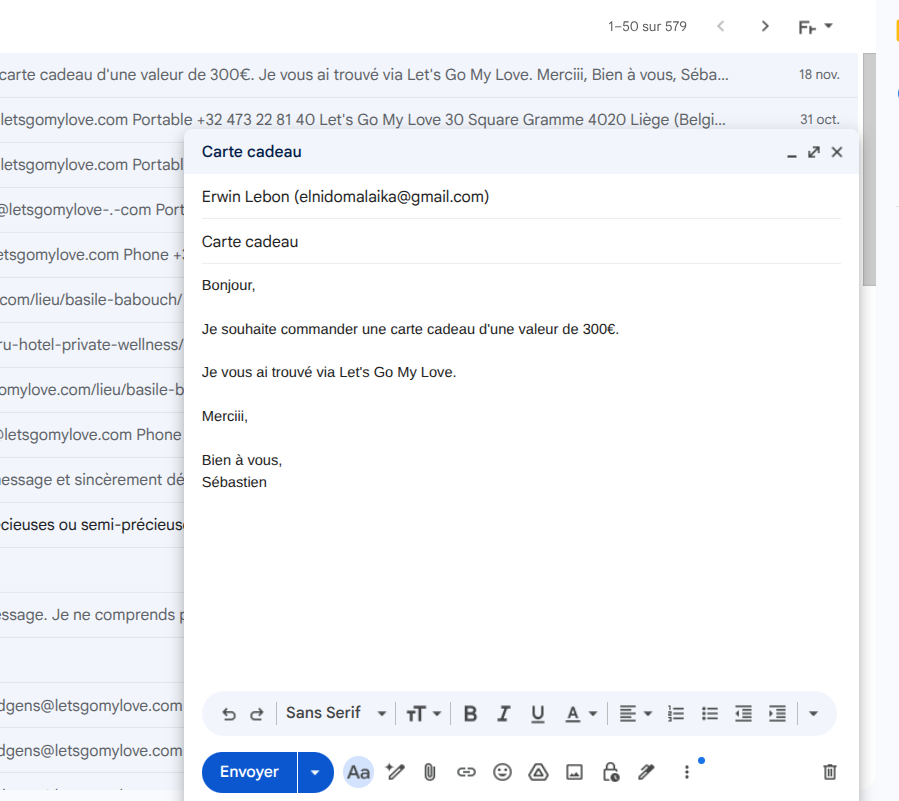Insert a photo with the image icon
The image size is (899, 801).
point(574,772)
